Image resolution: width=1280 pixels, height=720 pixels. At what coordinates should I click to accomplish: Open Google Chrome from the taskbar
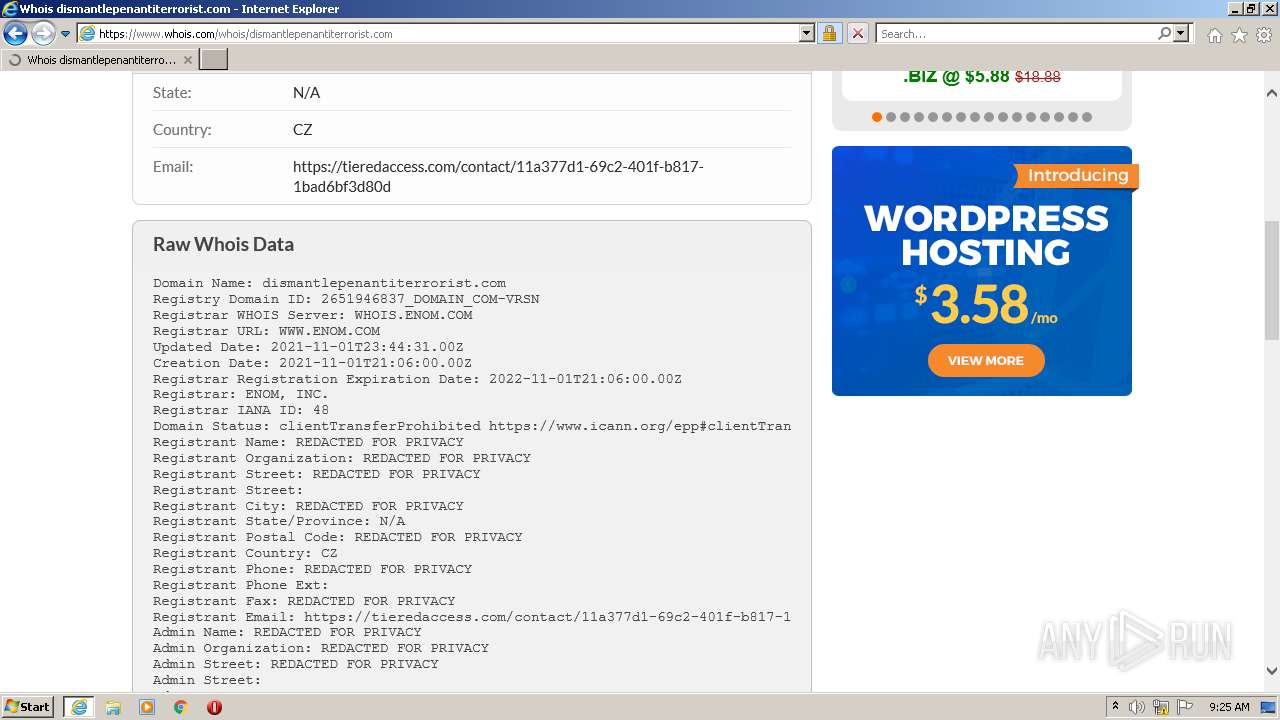pos(181,707)
